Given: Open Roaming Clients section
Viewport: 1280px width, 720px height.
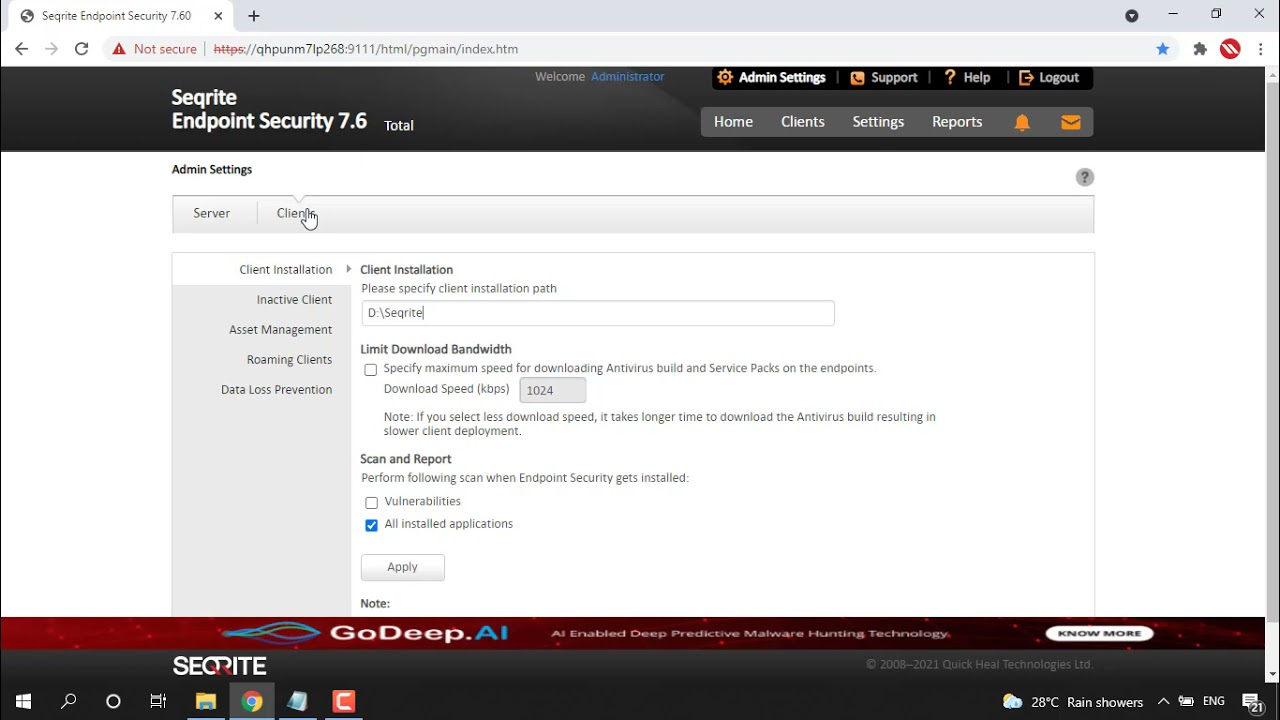Looking at the screenshot, I should (289, 360).
